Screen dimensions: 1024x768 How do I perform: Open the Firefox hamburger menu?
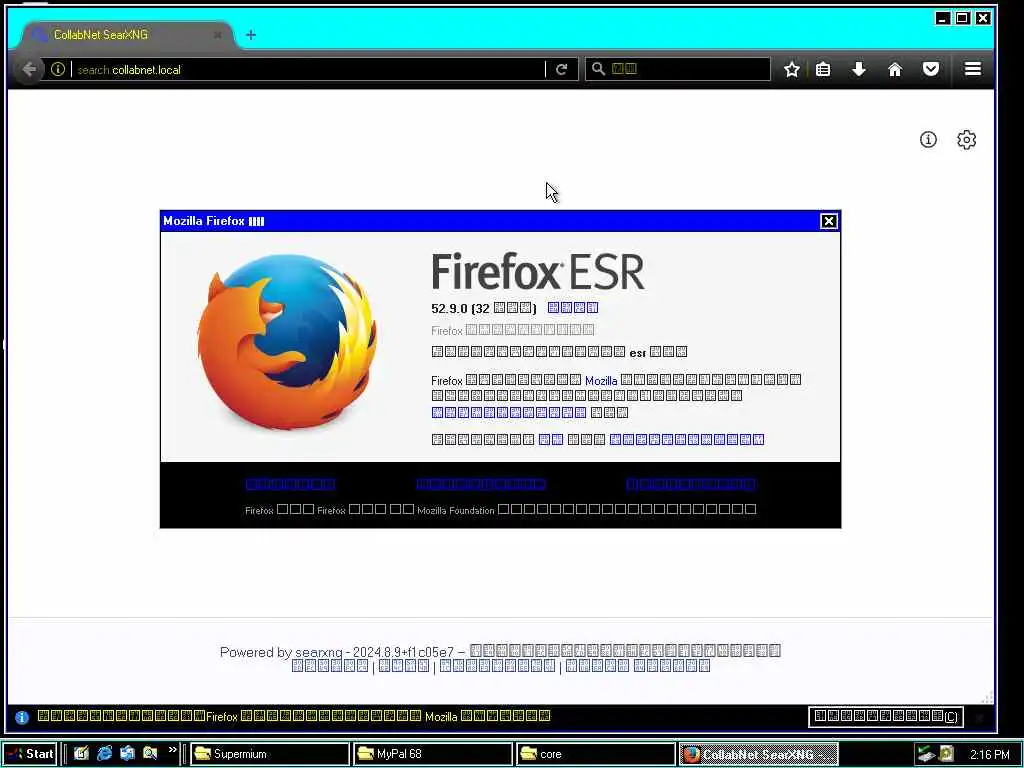(972, 69)
